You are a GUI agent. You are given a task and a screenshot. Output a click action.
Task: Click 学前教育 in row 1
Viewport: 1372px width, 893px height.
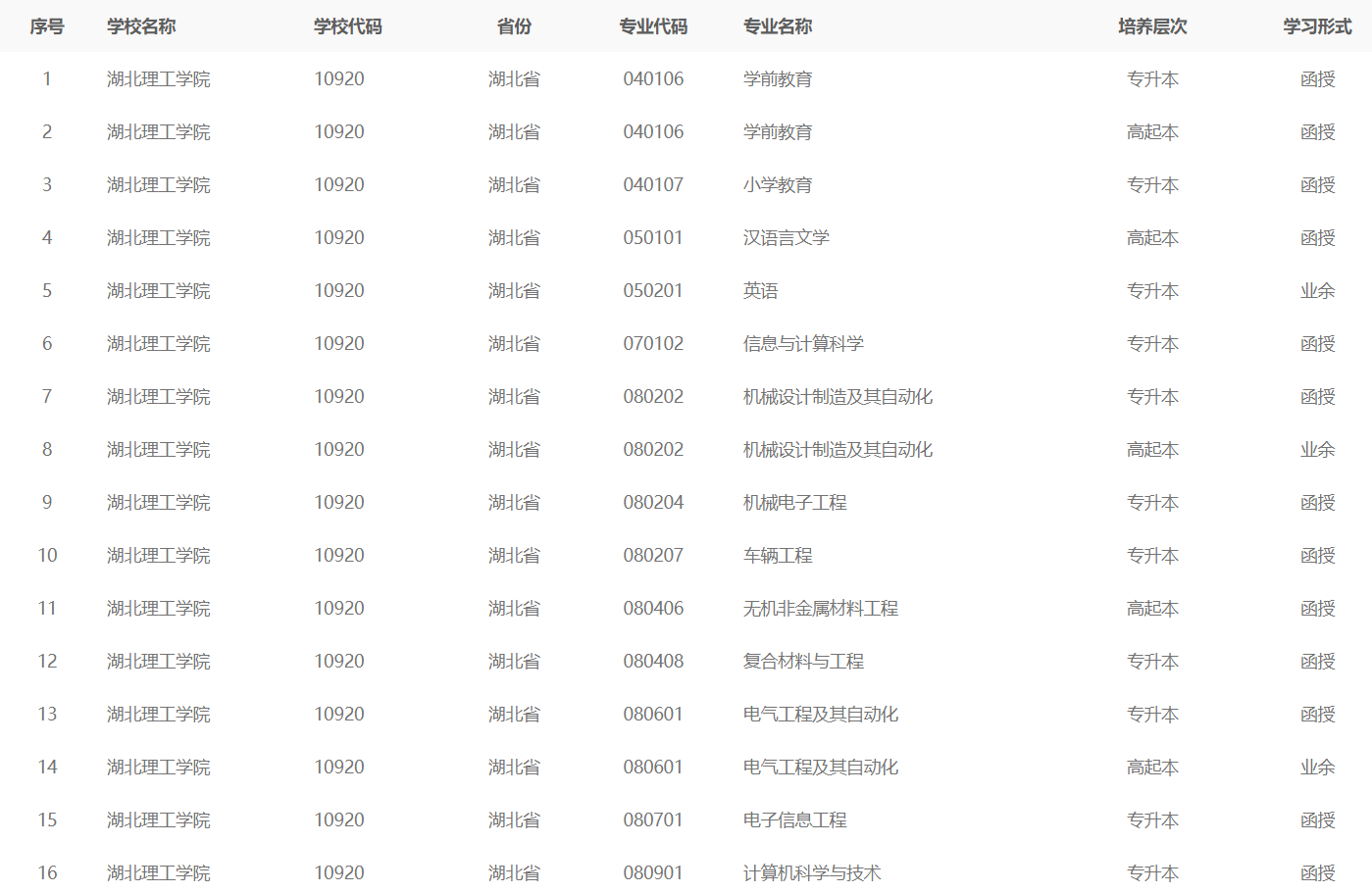click(x=778, y=79)
